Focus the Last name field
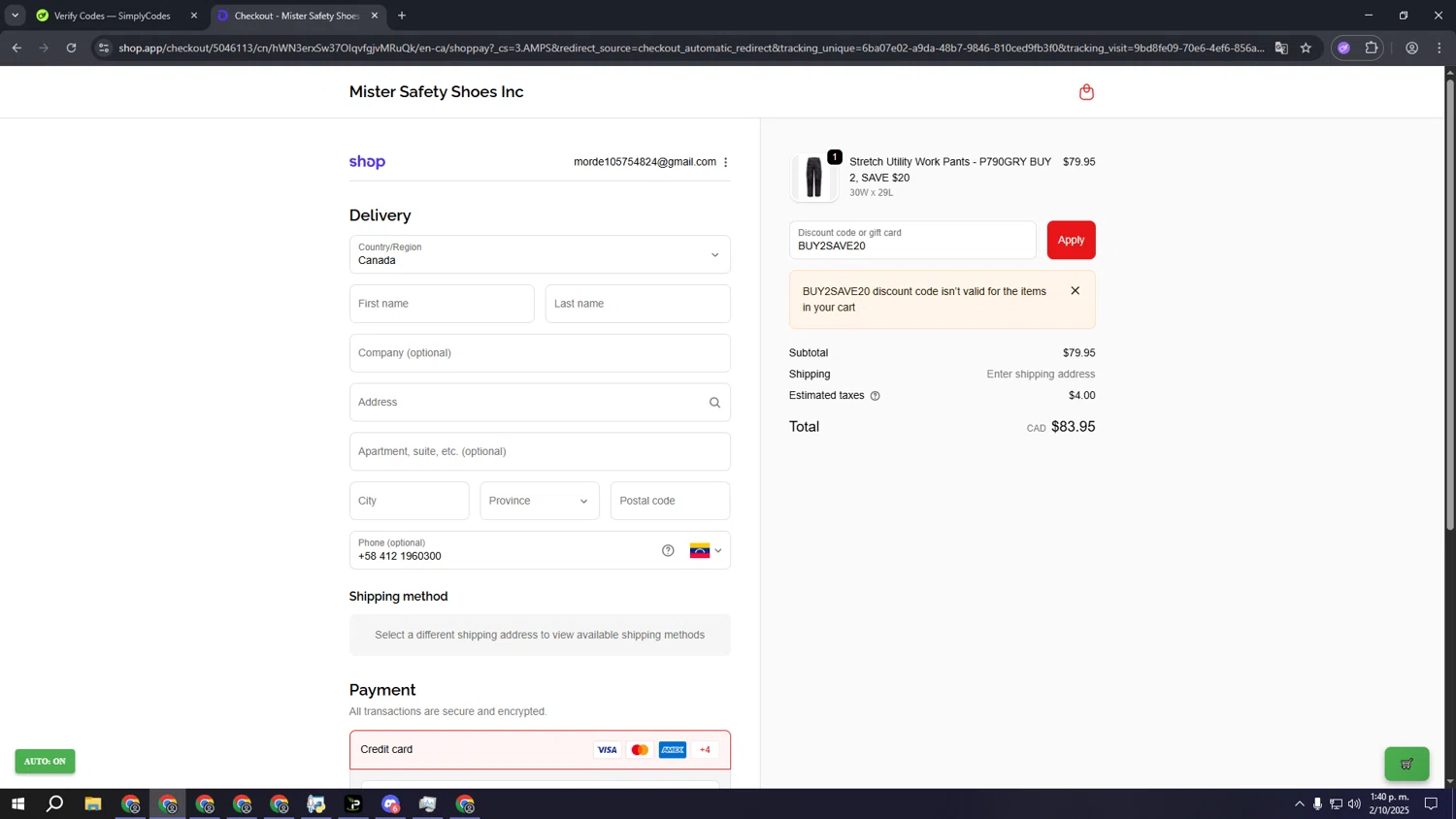The height and width of the screenshot is (819, 1456). coord(638,304)
